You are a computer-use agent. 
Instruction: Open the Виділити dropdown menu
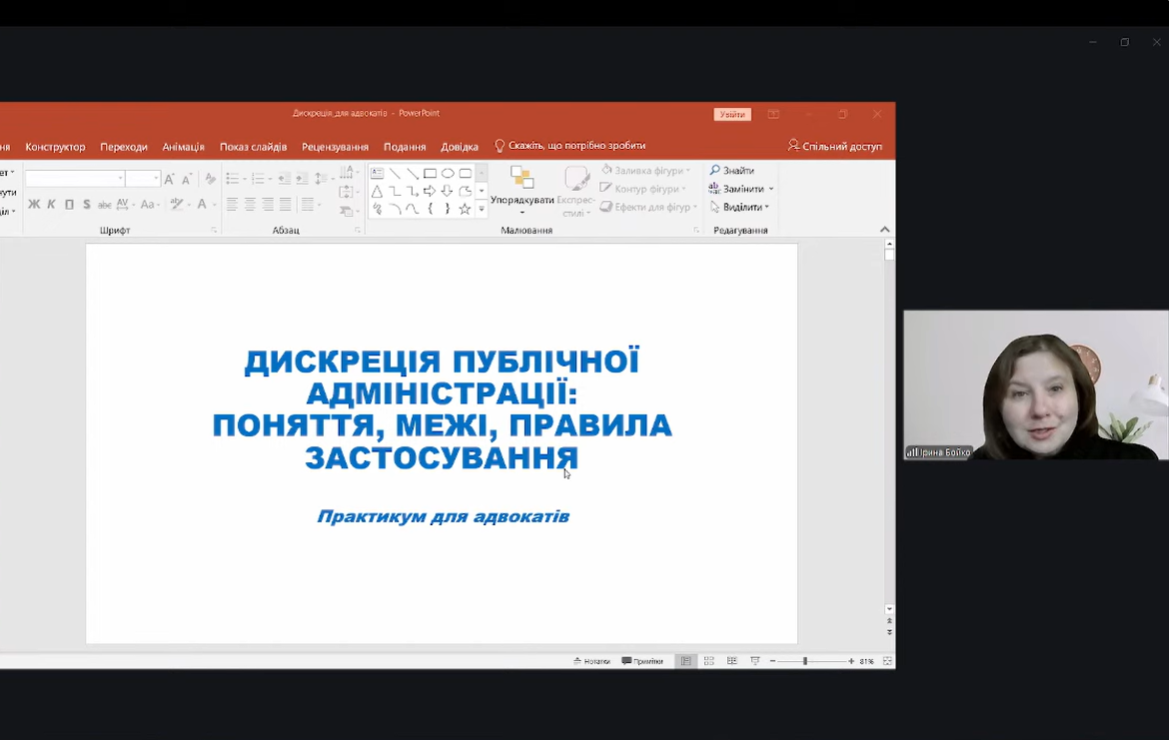740,207
